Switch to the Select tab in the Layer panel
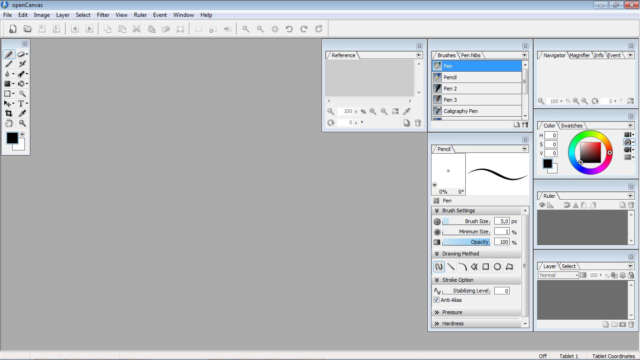640x360 pixels. [569, 266]
